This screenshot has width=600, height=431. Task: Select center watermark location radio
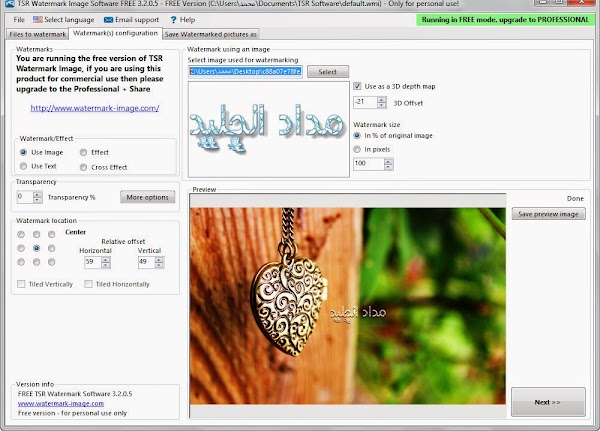pos(36,248)
